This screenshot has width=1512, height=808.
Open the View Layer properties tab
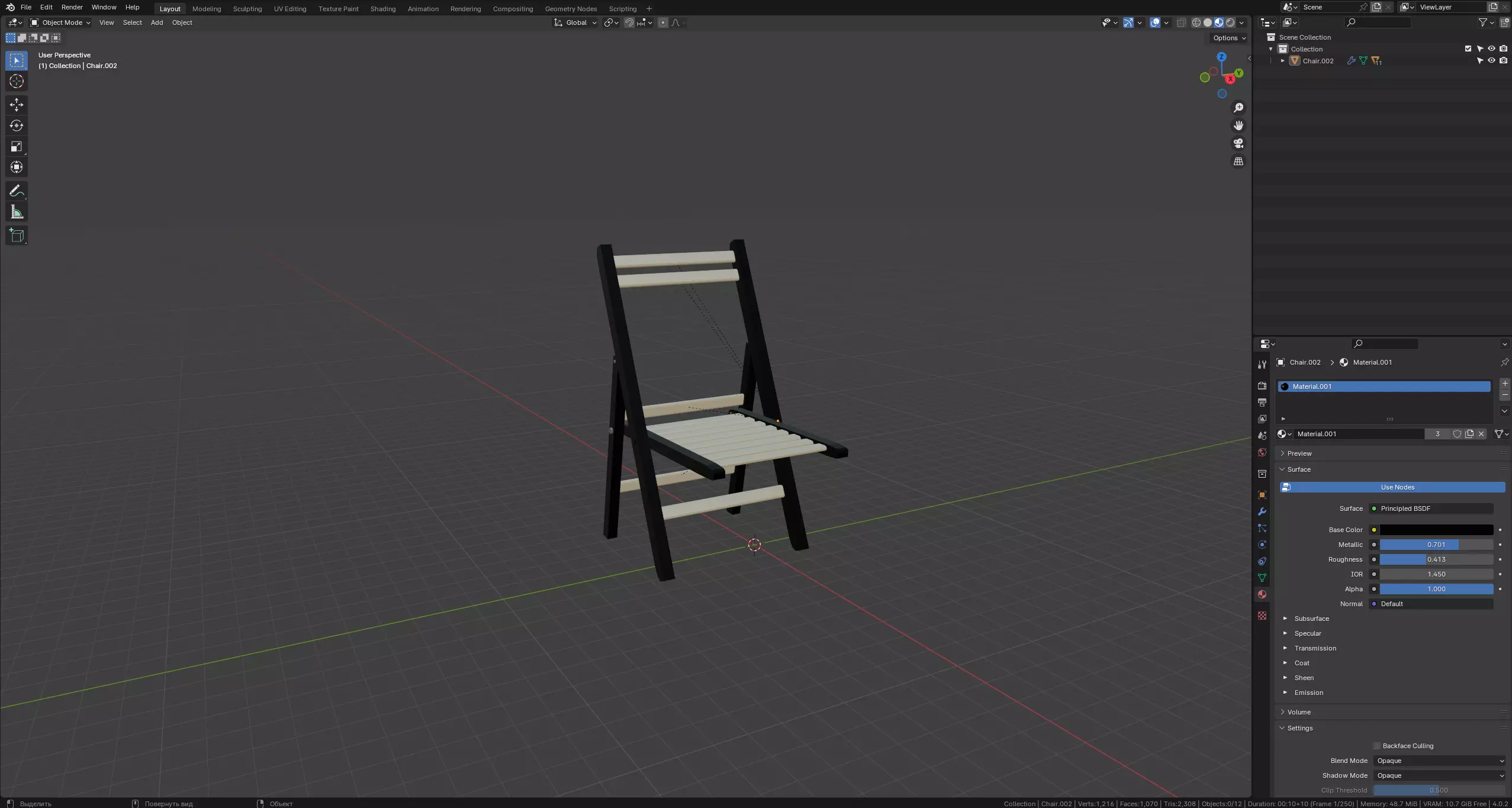point(1262,419)
